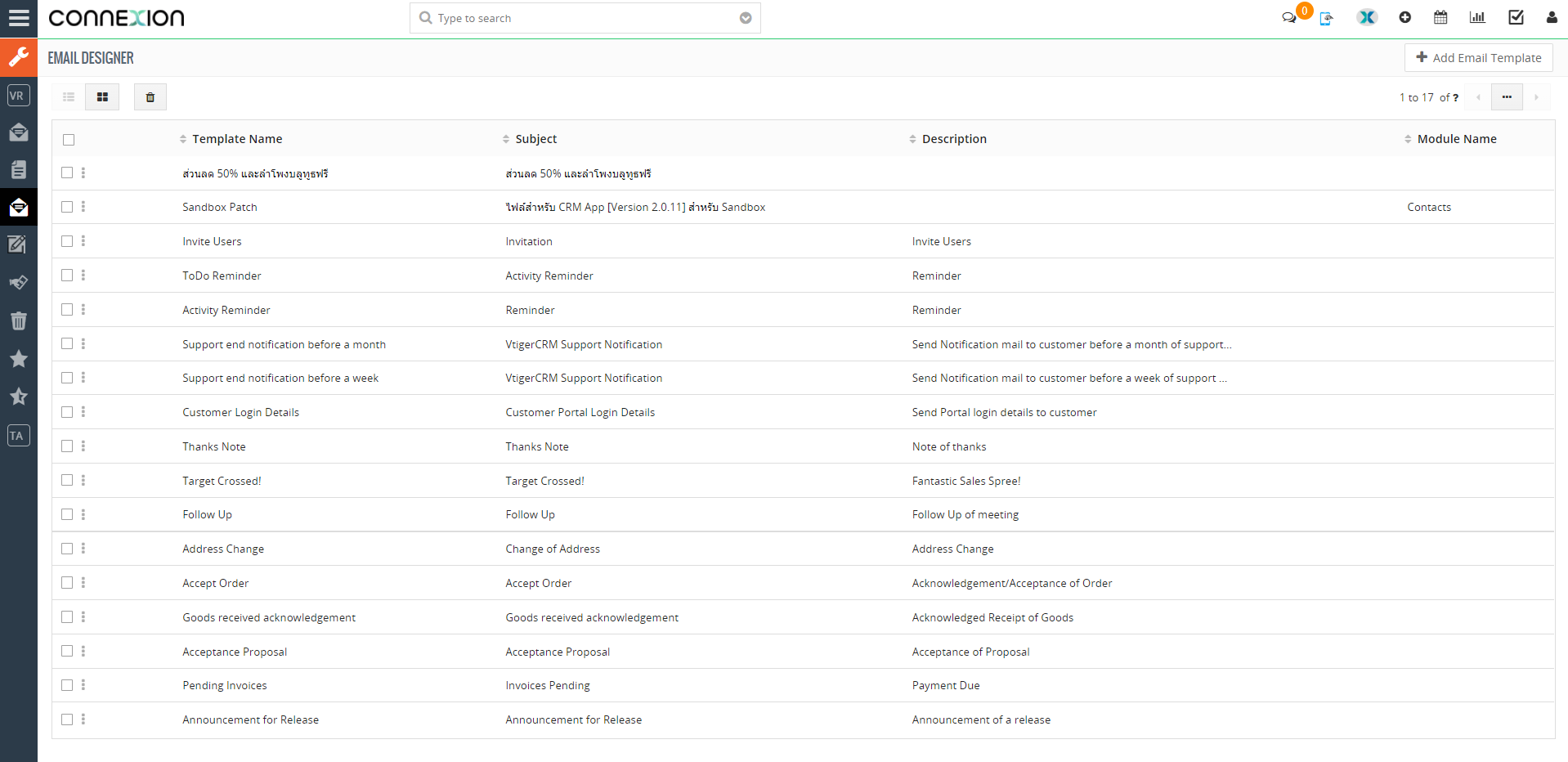This screenshot has height=762, width=1568.
Task: Sort by Template Name column
Action: 237,139
